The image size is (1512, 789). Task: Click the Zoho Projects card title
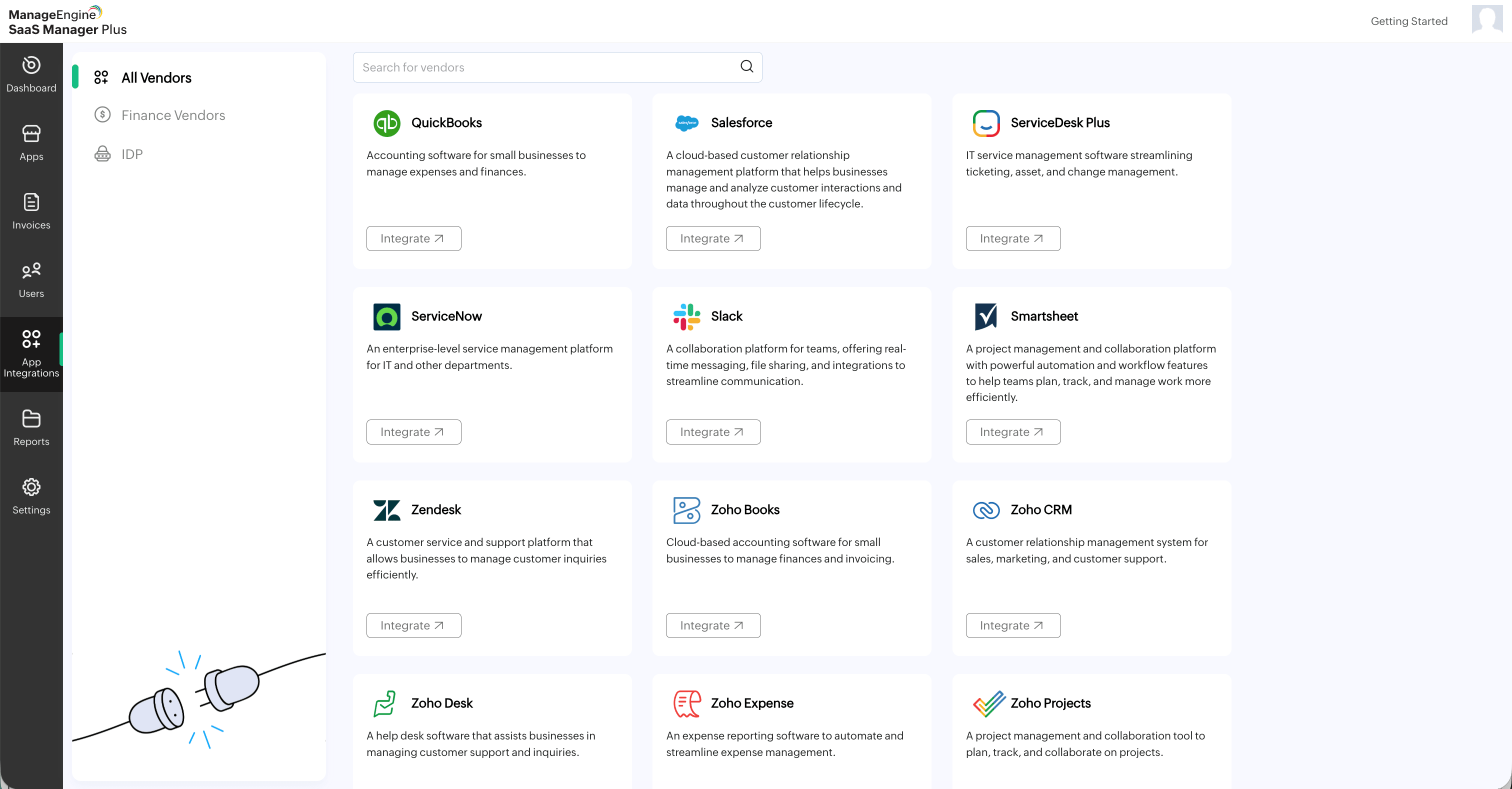click(x=1050, y=703)
